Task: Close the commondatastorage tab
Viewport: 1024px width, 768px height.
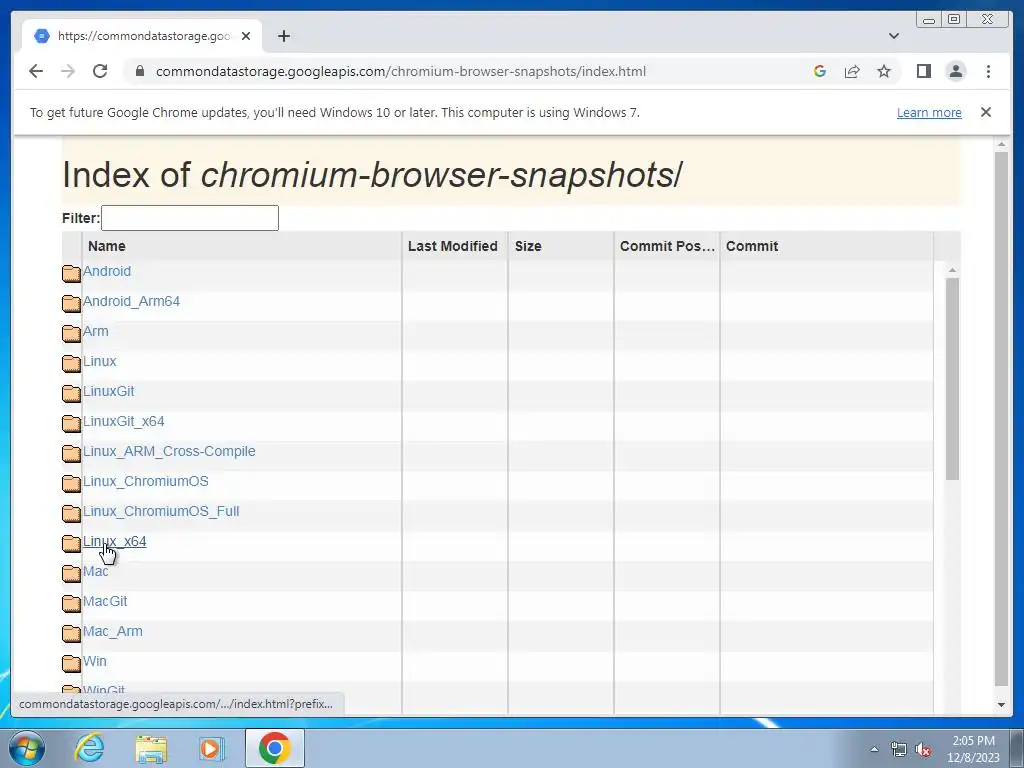Action: [x=246, y=36]
